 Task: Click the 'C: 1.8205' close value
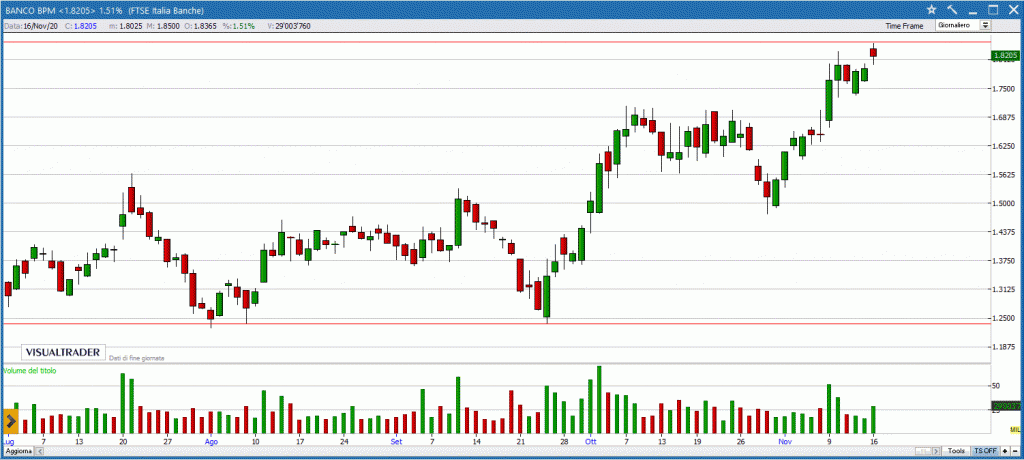pyautogui.click(x=81, y=26)
